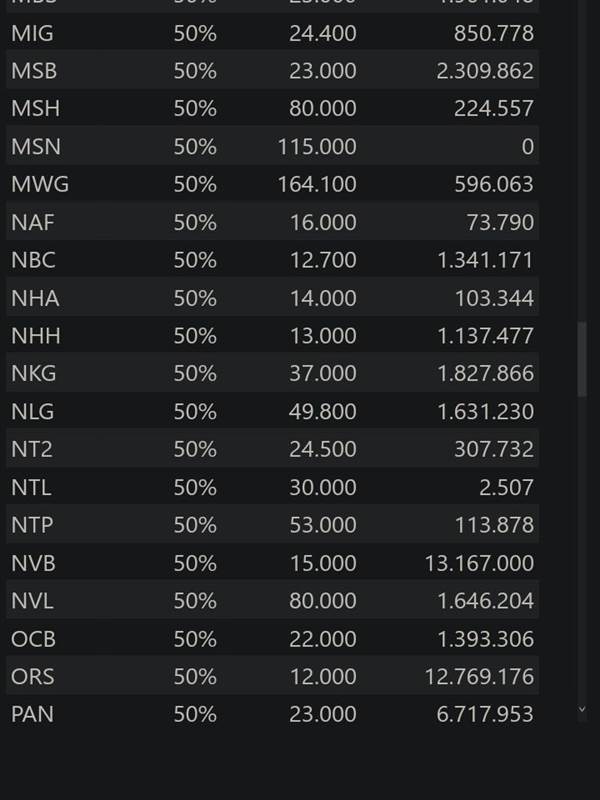This screenshot has height=800, width=600.
Task: Select the NT2 row
Action: [x=272, y=449]
